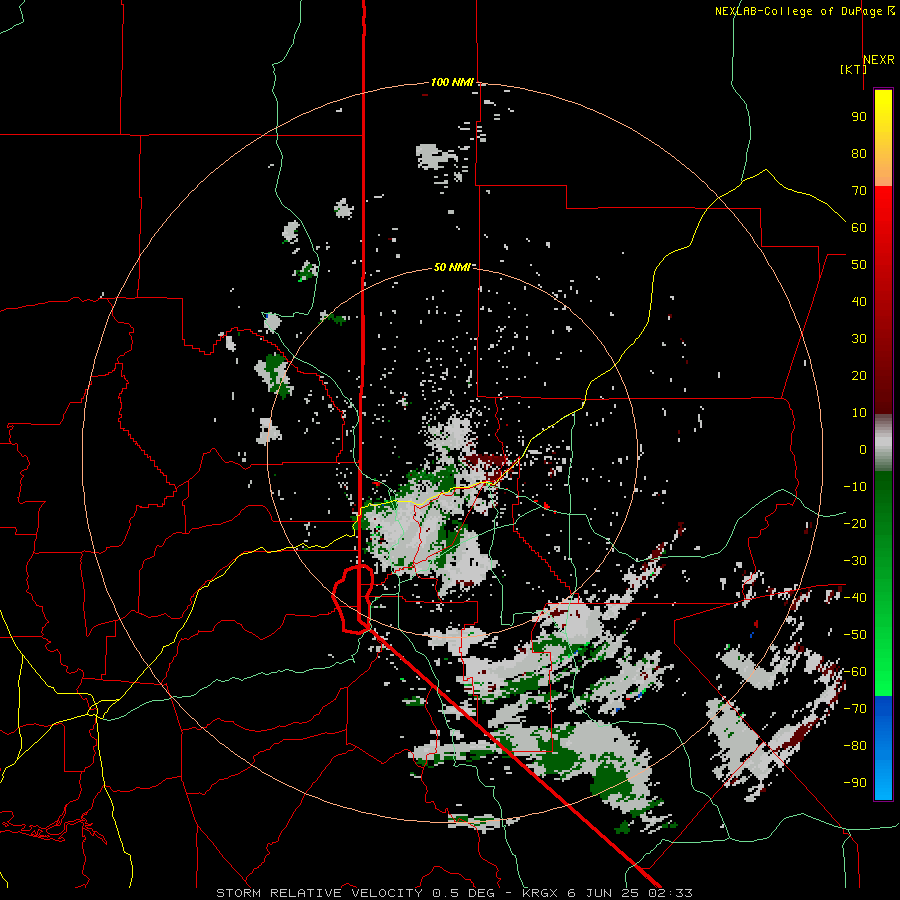This screenshot has width=900, height=900.
Task: Click the -60 value on the velocity scale
Action: (x=855, y=672)
